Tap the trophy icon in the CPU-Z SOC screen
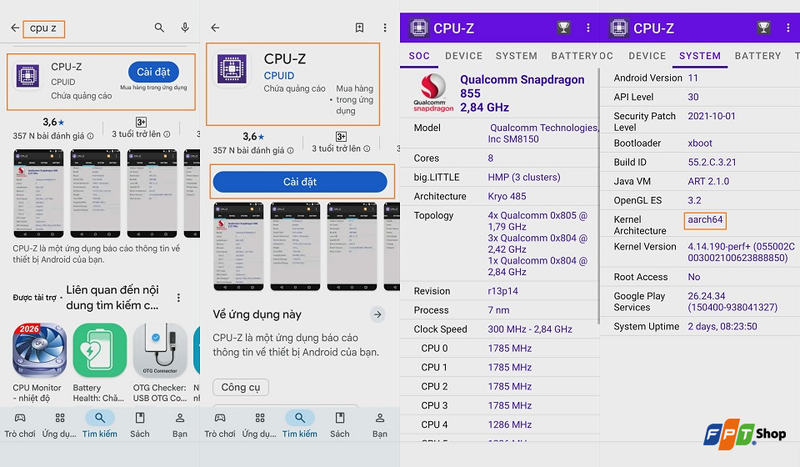The height and width of the screenshot is (467, 800). (563, 28)
